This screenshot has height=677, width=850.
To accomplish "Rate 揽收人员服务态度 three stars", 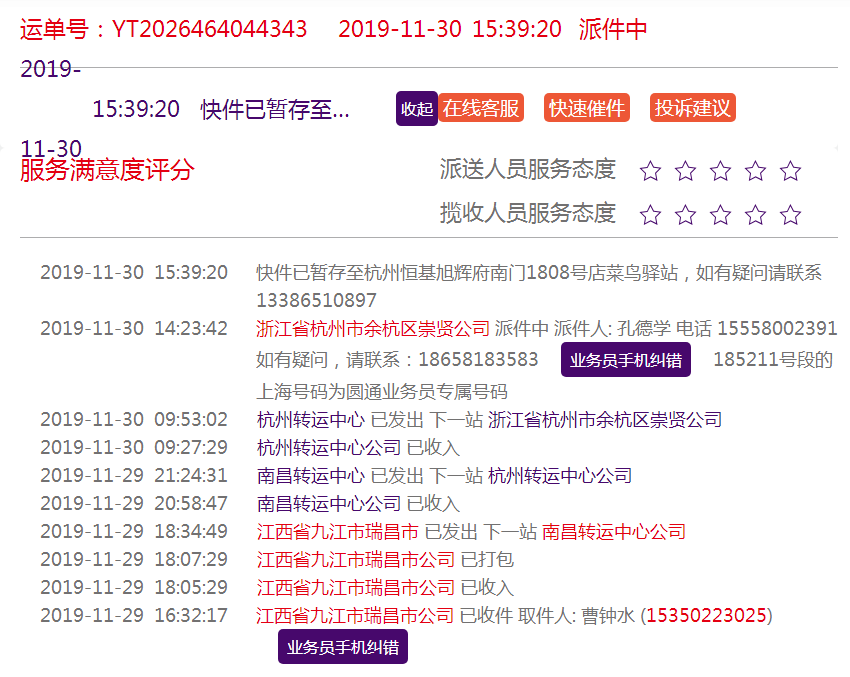I will [x=720, y=215].
